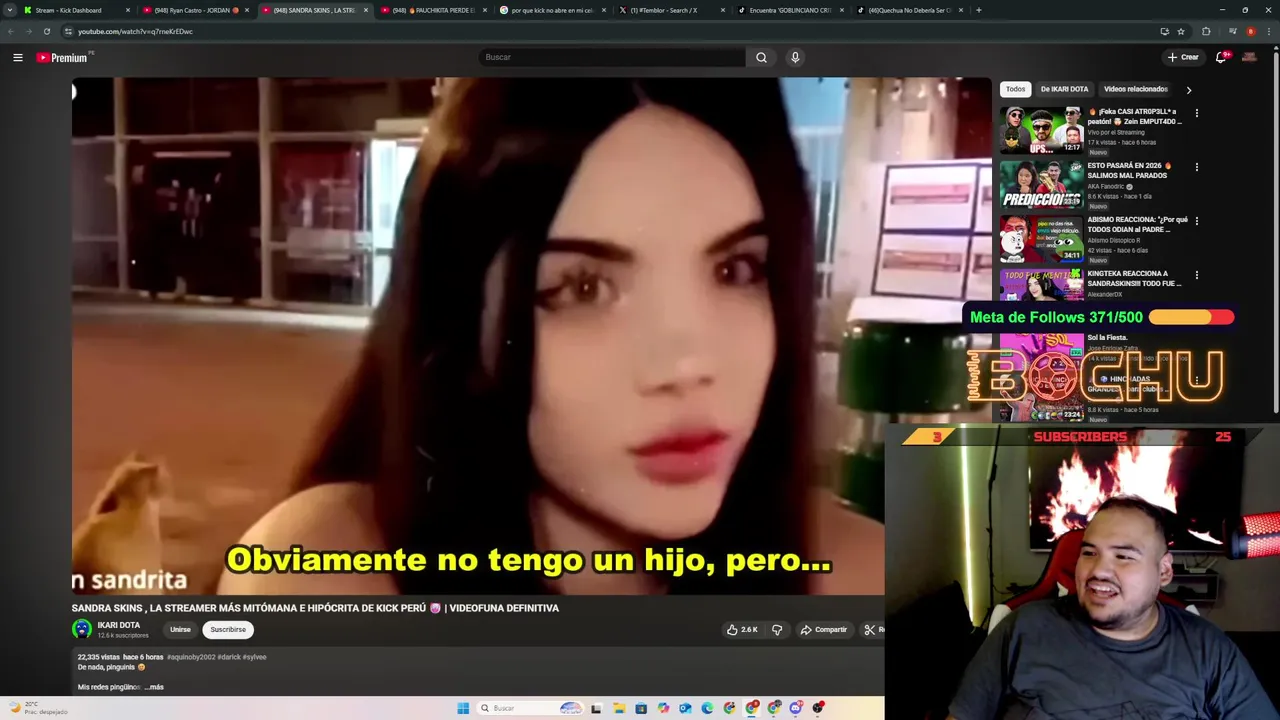Click hashtag #darick
The width and height of the screenshot is (1280, 720).
click(229, 657)
